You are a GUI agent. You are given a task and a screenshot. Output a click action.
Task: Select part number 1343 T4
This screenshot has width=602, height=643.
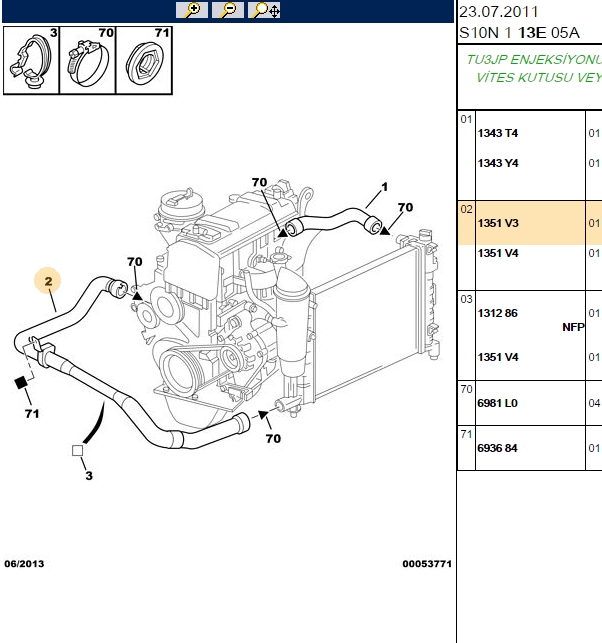pyautogui.click(x=497, y=133)
